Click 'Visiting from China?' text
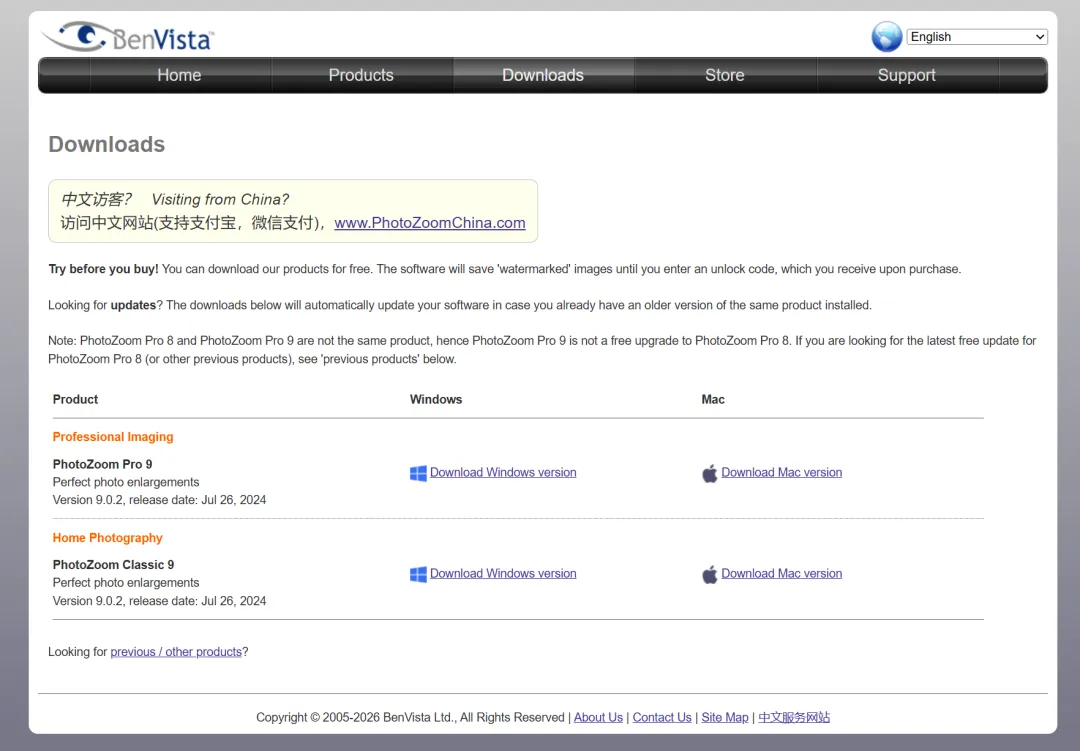This screenshot has width=1080, height=751. click(x=220, y=199)
